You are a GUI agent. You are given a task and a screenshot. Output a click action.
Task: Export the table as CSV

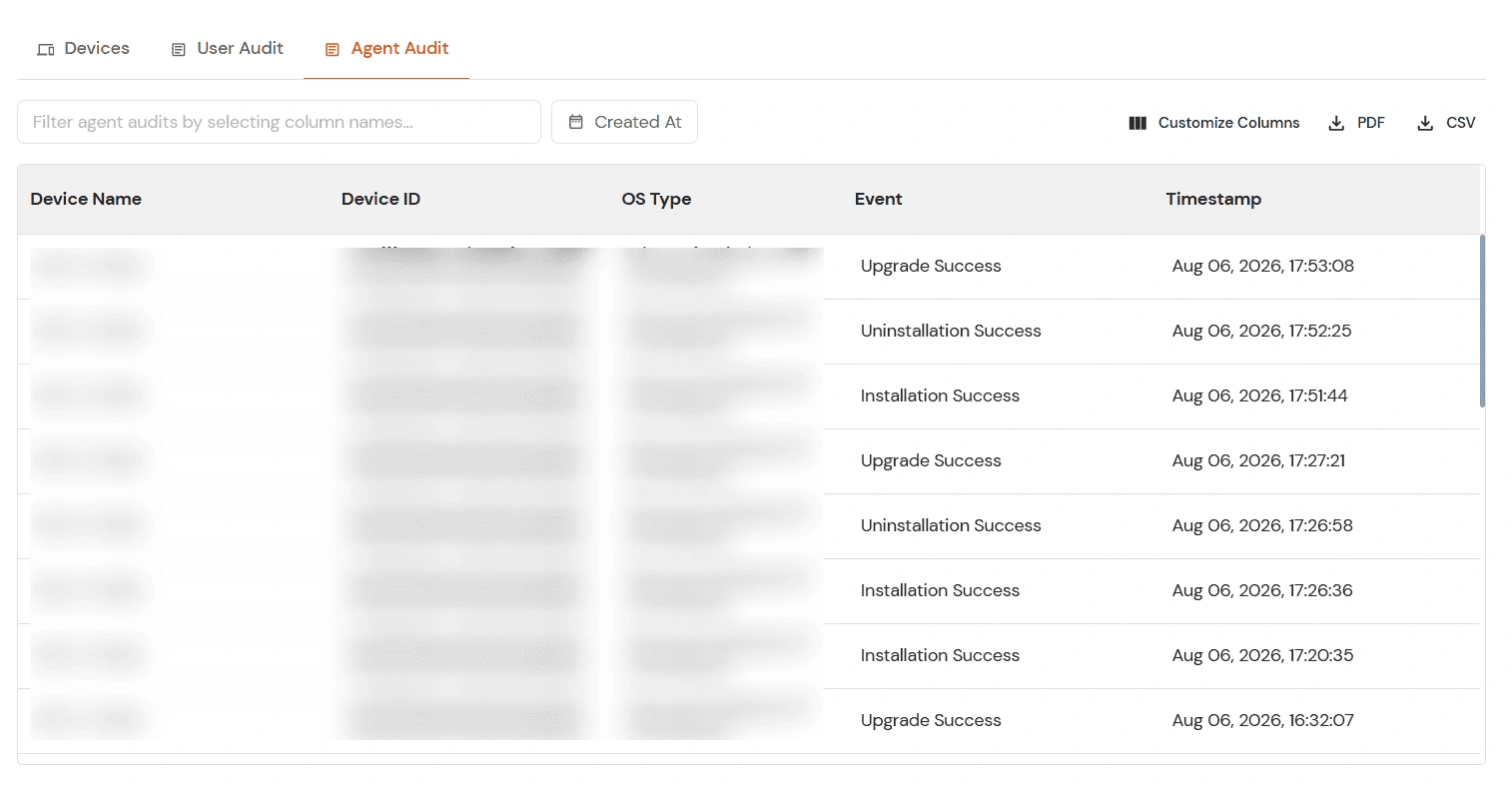[1446, 123]
